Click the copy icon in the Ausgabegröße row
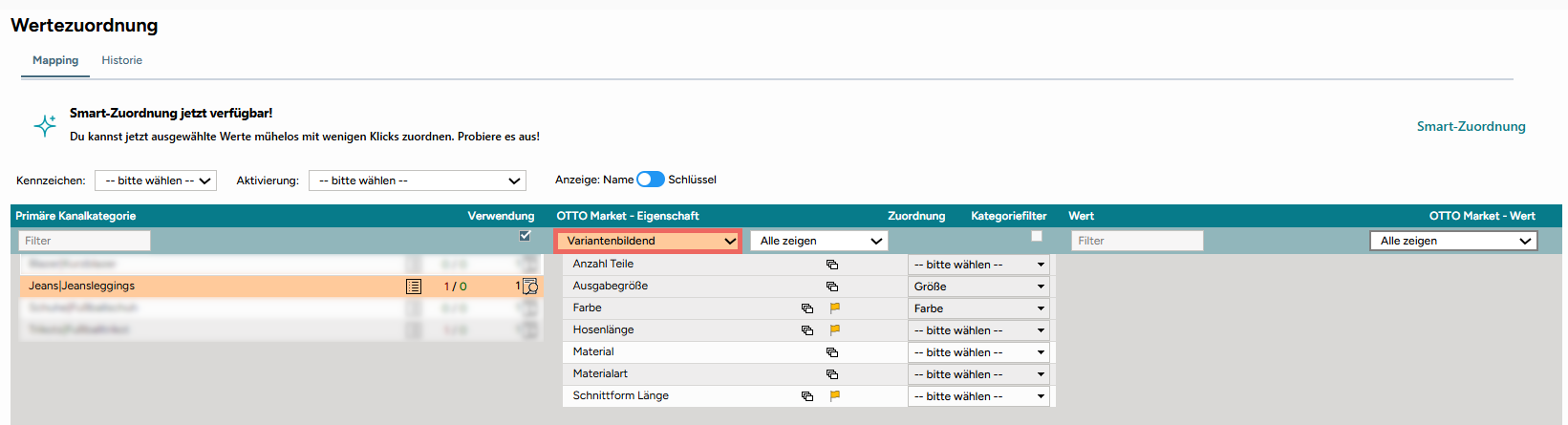The height and width of the screenshot is (425, 1568). click(x=832, y=287)
